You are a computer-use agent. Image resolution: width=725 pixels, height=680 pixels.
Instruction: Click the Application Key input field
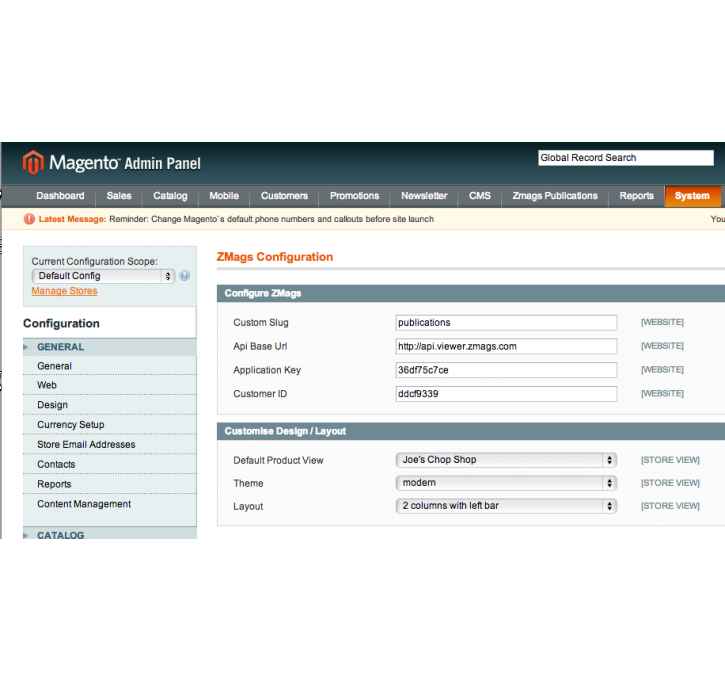coord(506,370)
